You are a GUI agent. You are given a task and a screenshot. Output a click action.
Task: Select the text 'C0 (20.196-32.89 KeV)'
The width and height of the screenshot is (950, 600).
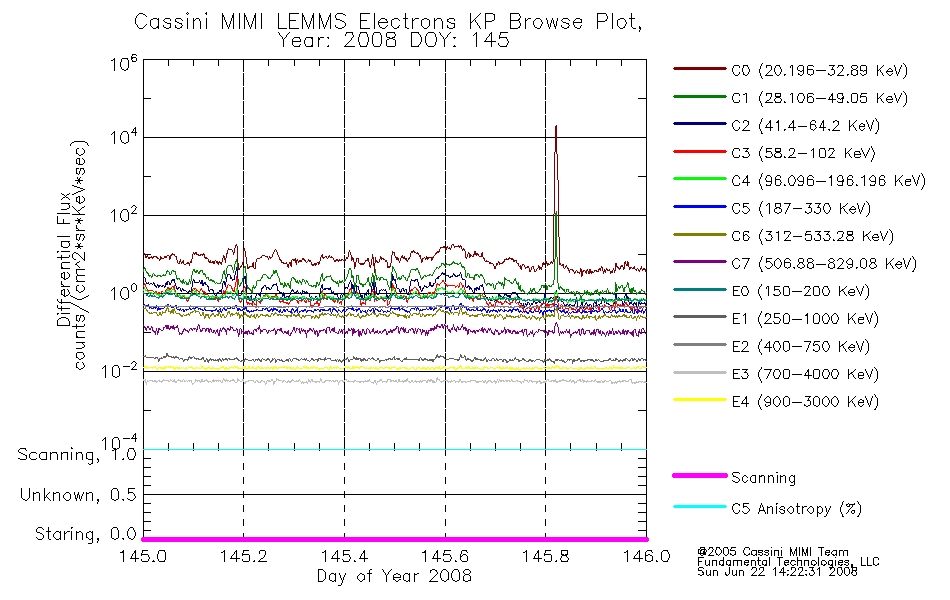click(x=820, y=71)
